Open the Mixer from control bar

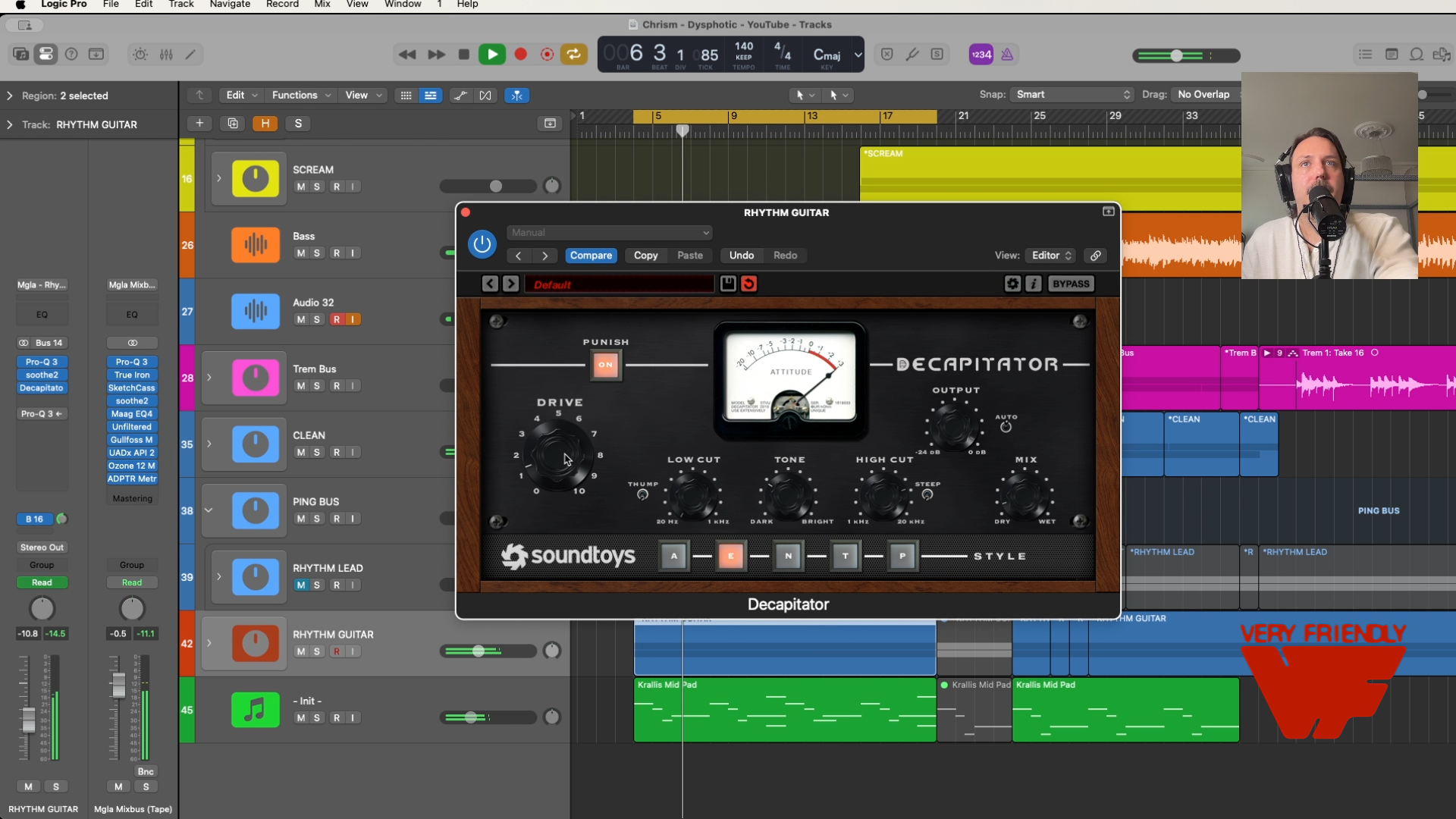[x=166, y=55]
